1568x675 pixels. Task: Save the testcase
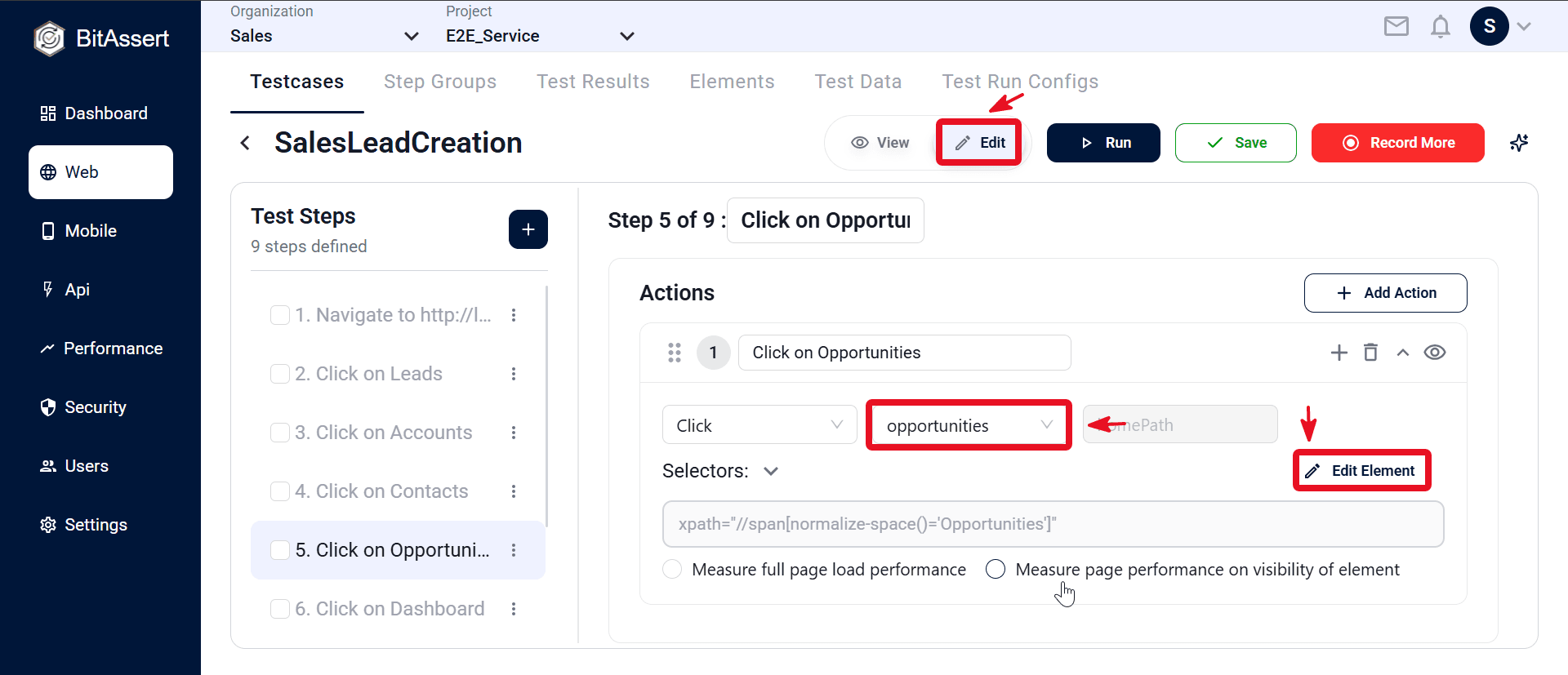[x=1236, y=143]
